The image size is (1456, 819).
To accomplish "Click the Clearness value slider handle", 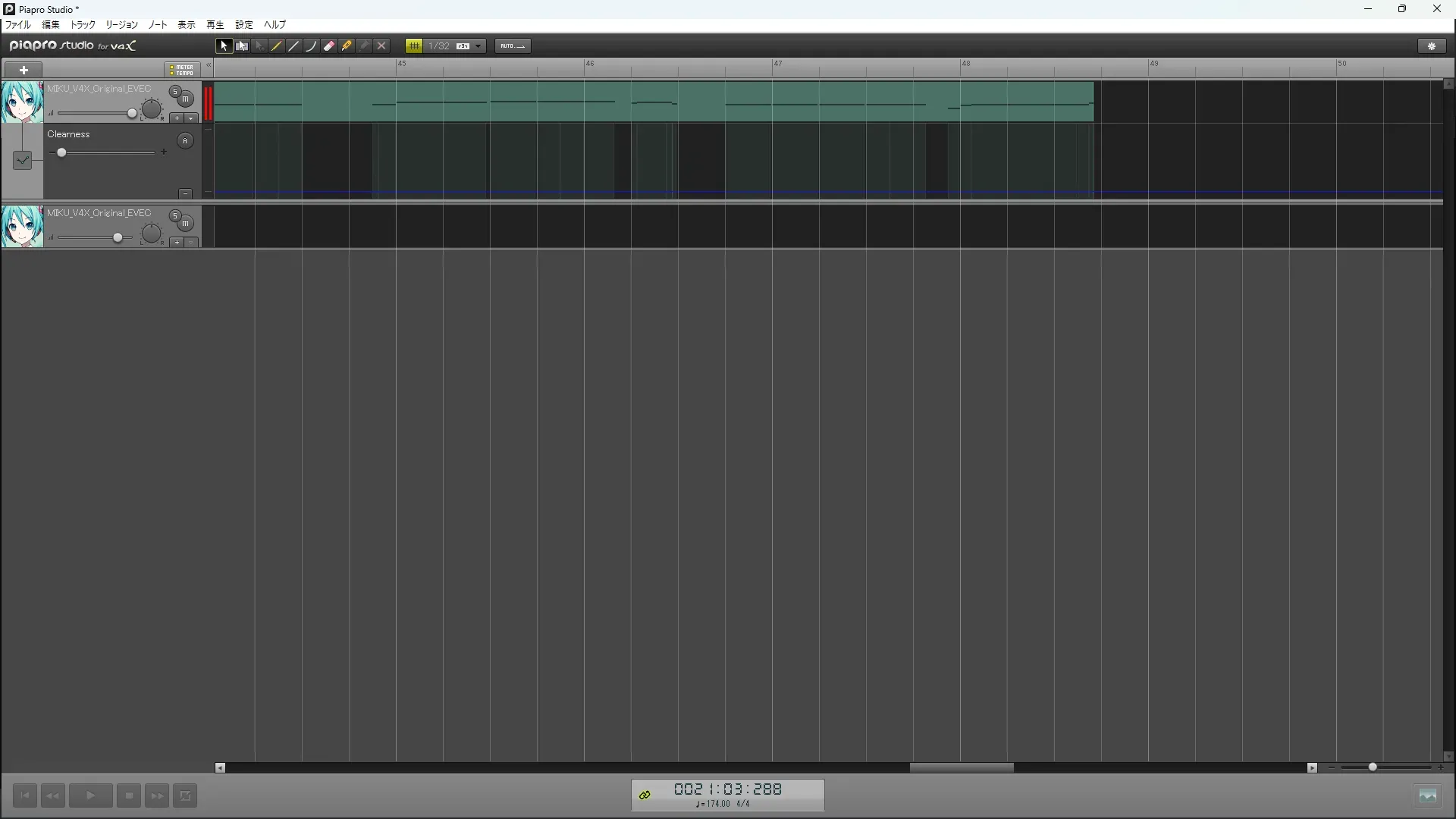I will tap(61, 152).
